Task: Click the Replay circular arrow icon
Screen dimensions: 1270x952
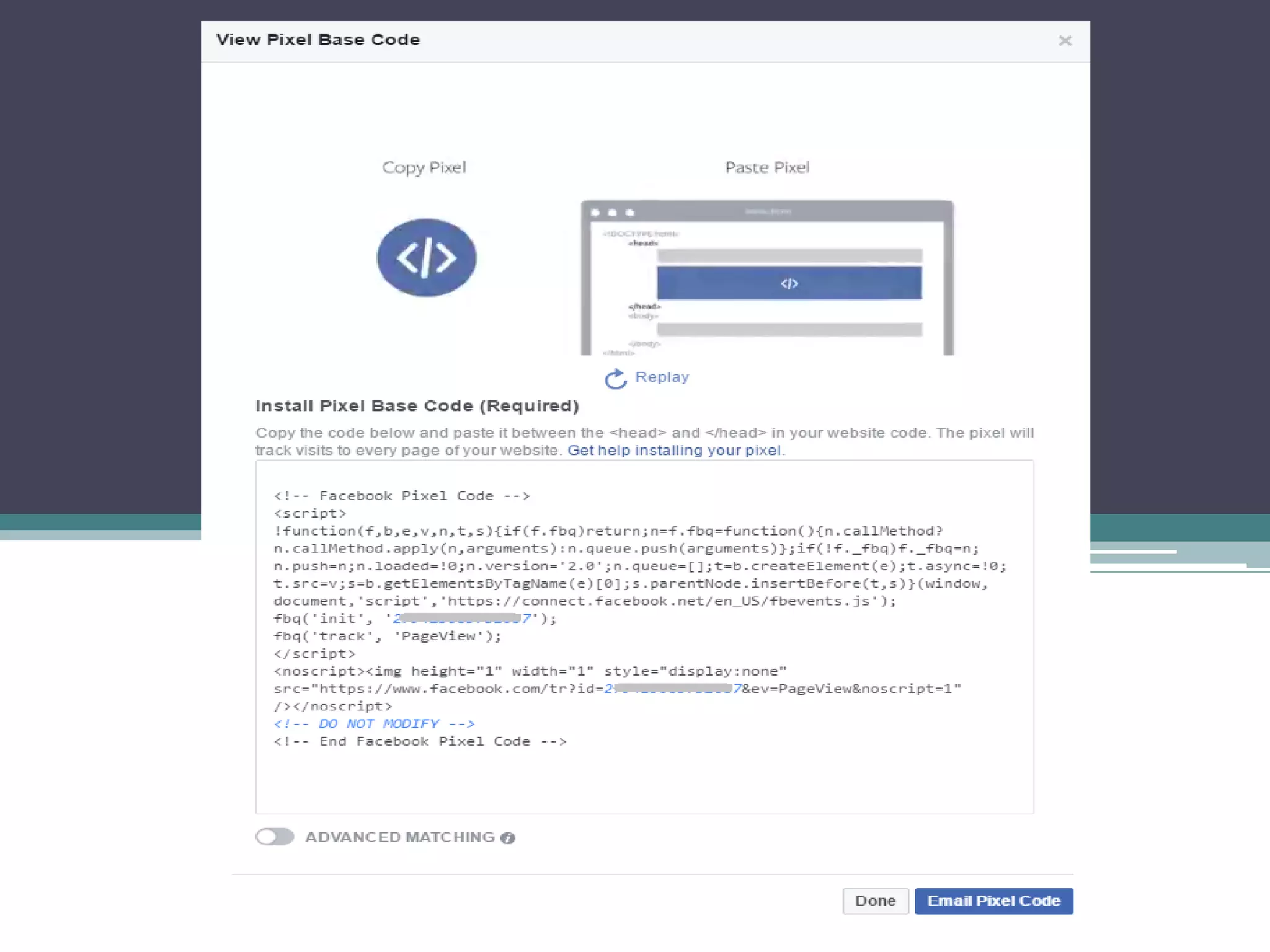Action: point(615,379)
